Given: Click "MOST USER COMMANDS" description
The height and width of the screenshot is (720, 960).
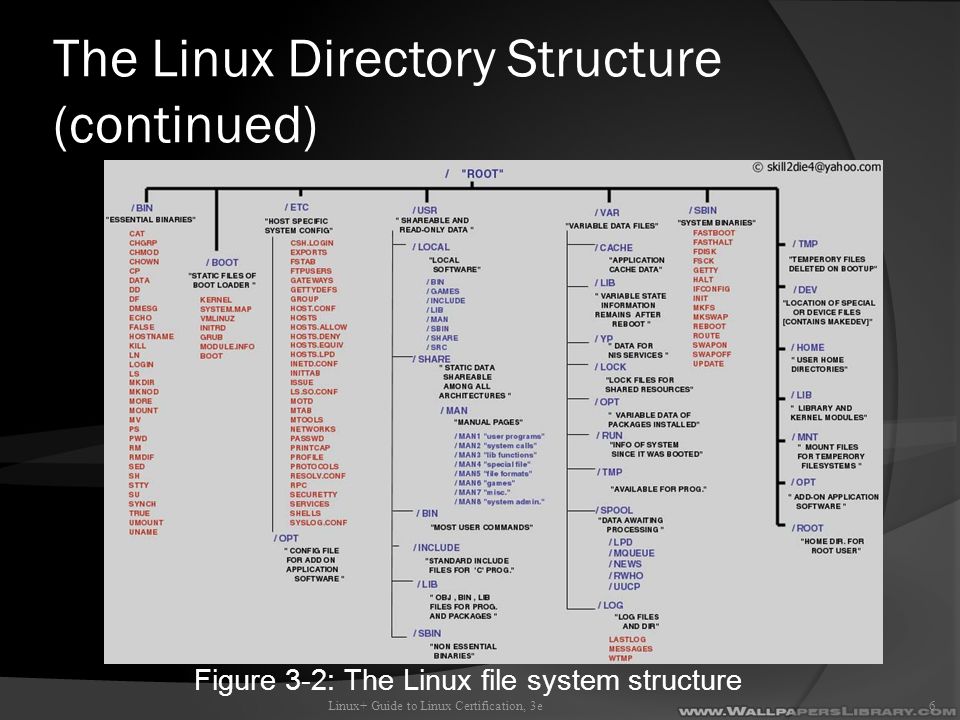Looking at the screenshot, I should [481, 527].
